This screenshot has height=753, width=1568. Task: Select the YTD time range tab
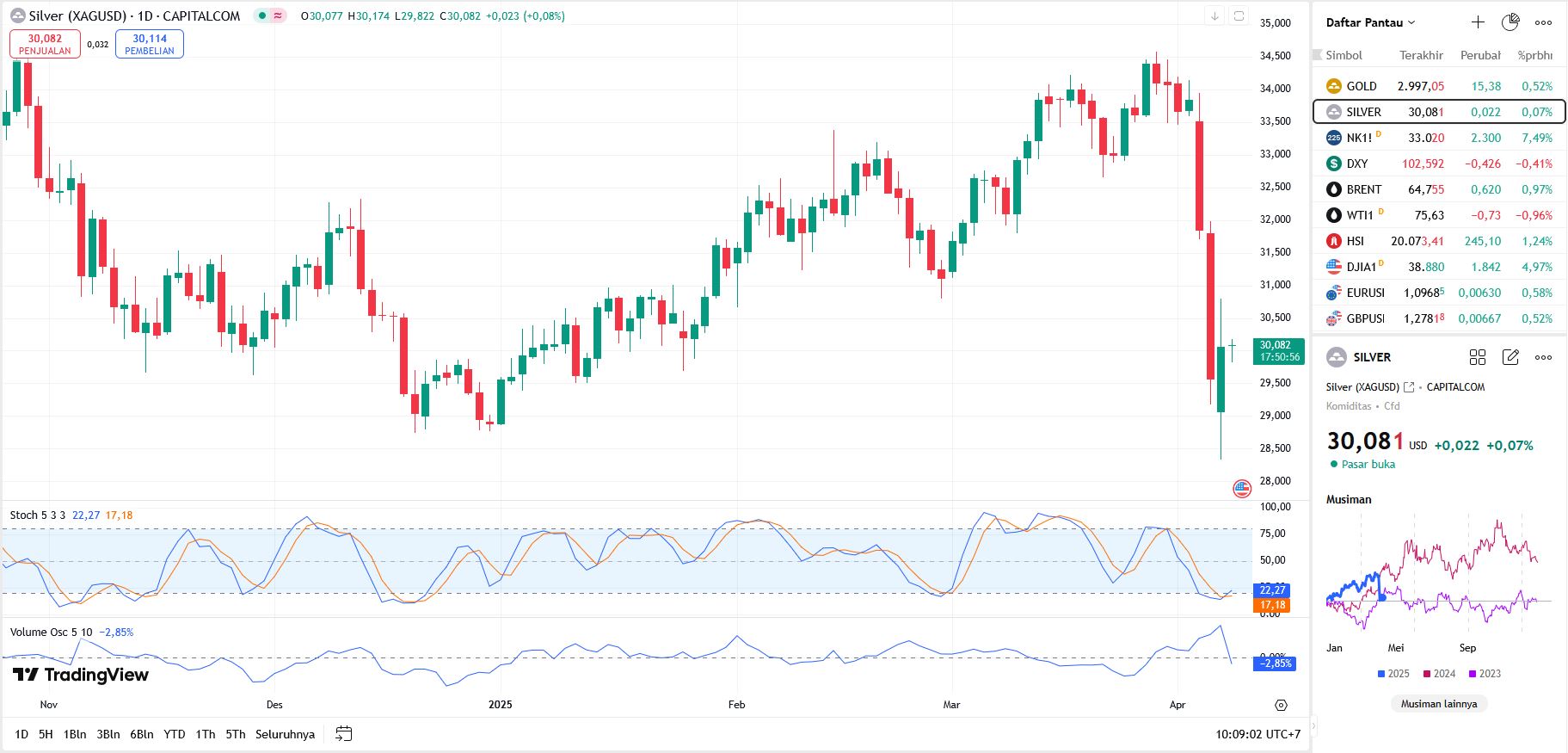point(175,734)
